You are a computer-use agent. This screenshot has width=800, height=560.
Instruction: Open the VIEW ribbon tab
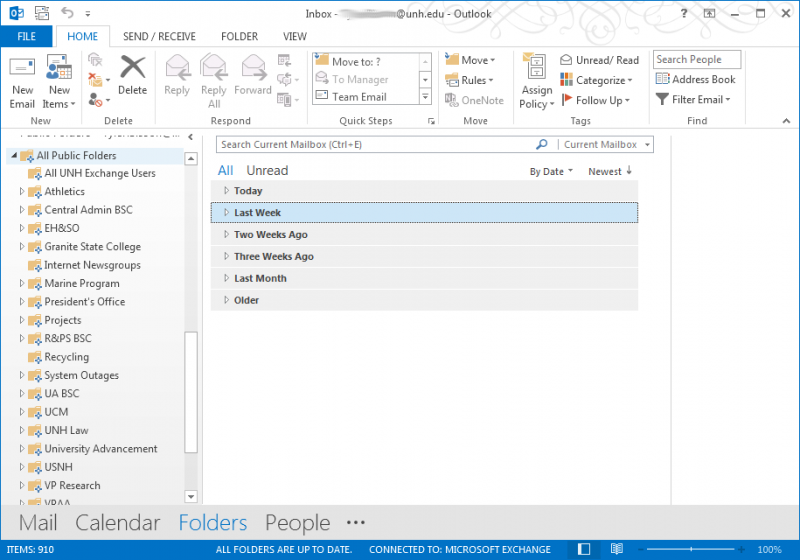pyautogui.click(x=295, y=36)
